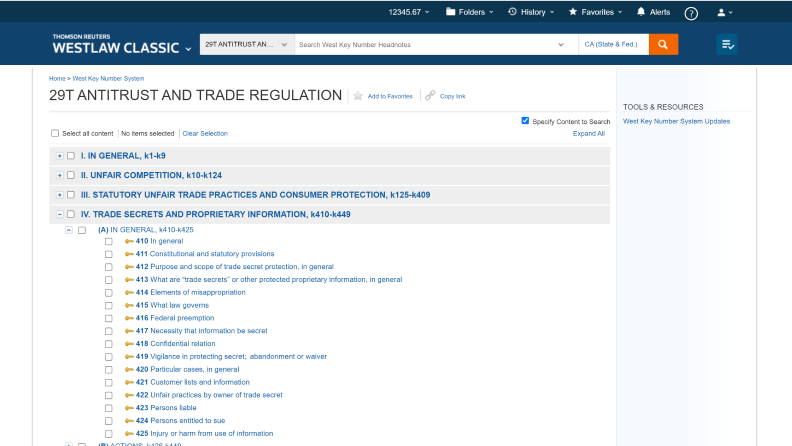Screen dimensions: 792x446
Task: Open the Folders menu
Action: (465, 12)
